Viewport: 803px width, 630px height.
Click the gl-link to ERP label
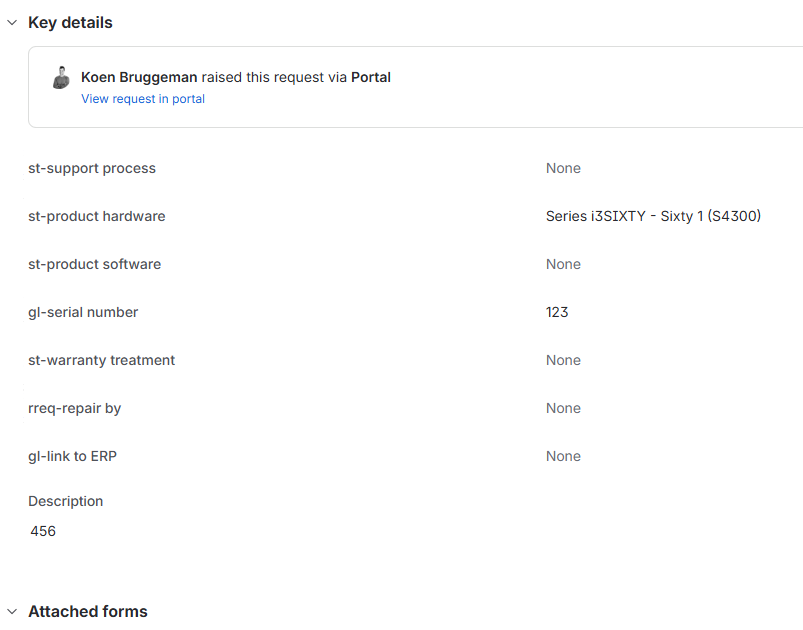click(x=72, y=456)
